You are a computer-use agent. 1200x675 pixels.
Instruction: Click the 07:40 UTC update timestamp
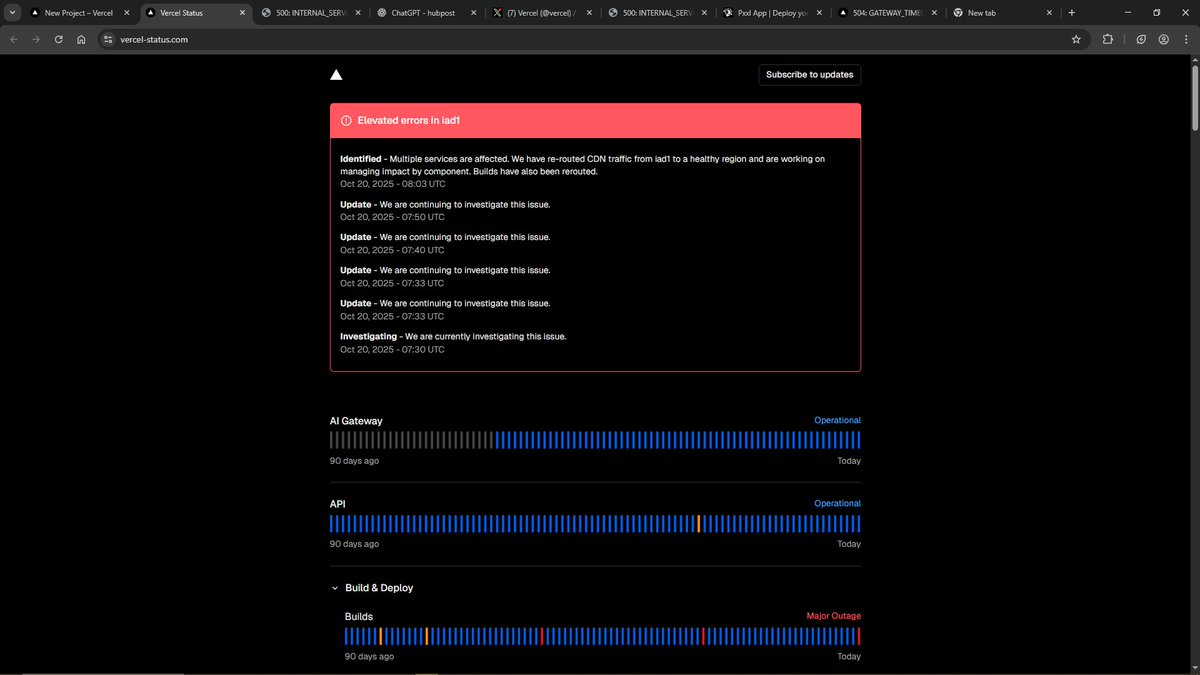click(392, 250)
